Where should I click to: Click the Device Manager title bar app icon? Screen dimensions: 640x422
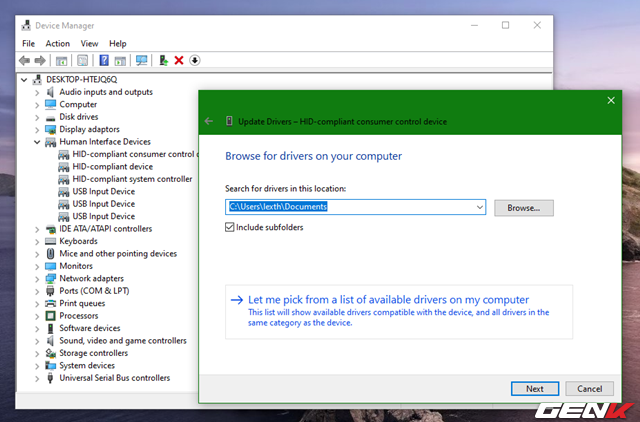pyautogui.click(x=26, y=25)
